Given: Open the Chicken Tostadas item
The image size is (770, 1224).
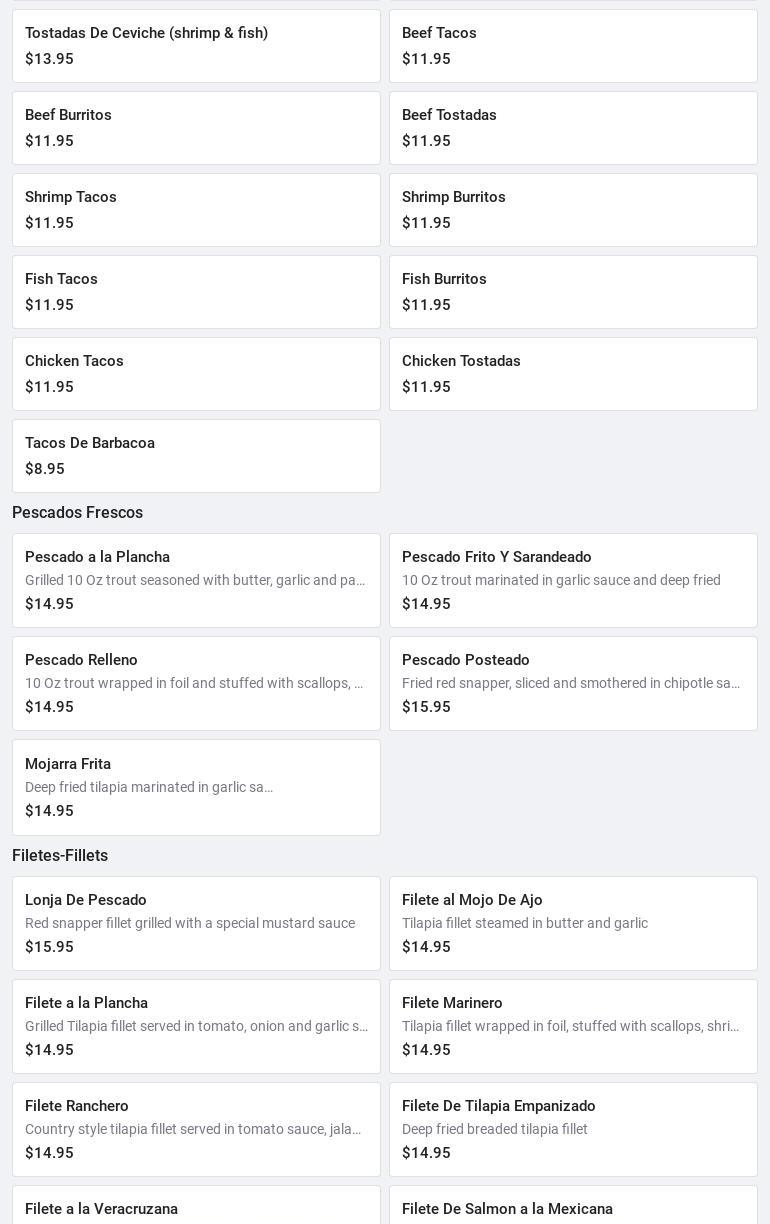Looking at the screenshot, I should [x=573, y=374].
